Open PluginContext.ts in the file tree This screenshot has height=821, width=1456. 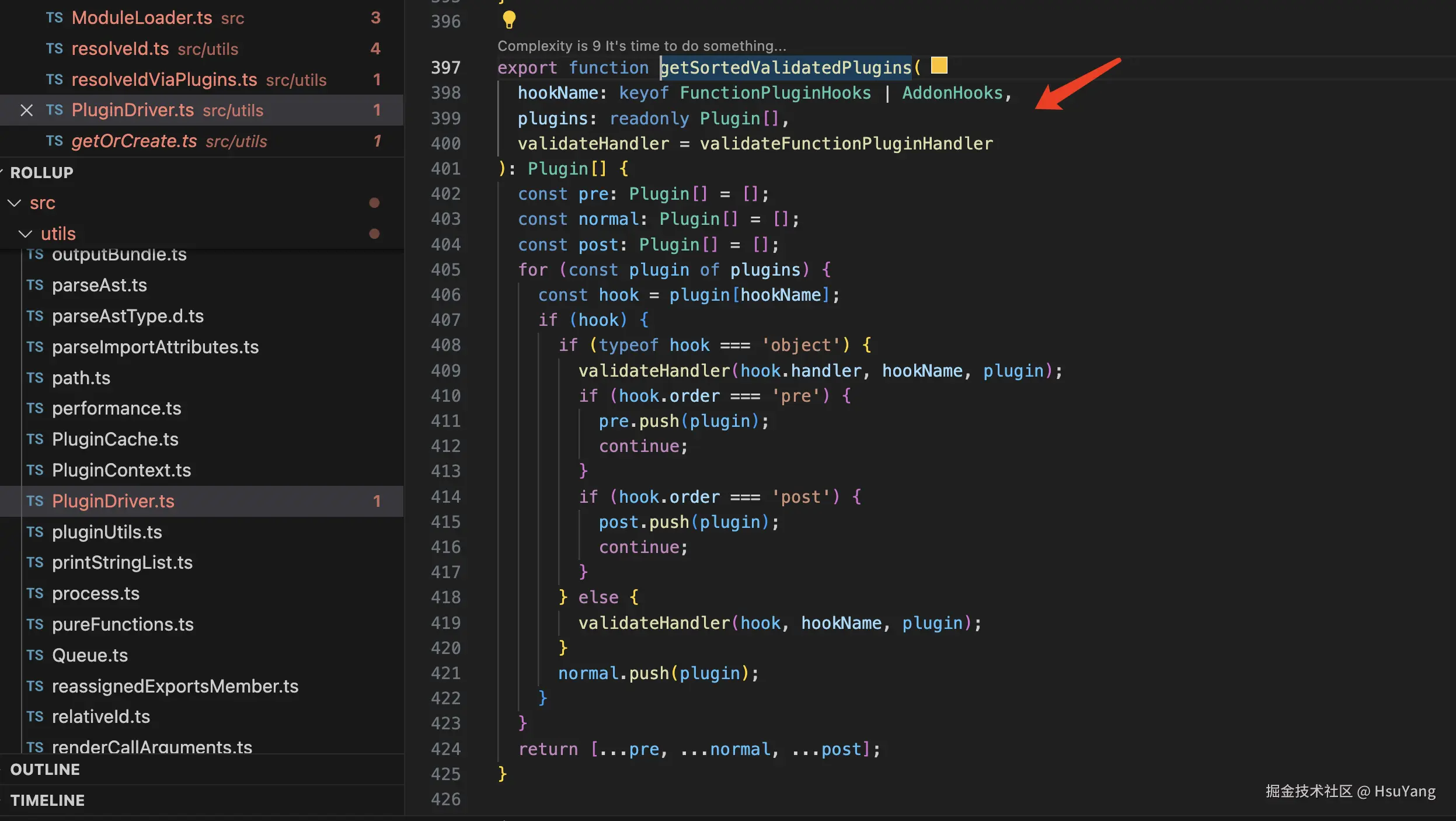121,471
